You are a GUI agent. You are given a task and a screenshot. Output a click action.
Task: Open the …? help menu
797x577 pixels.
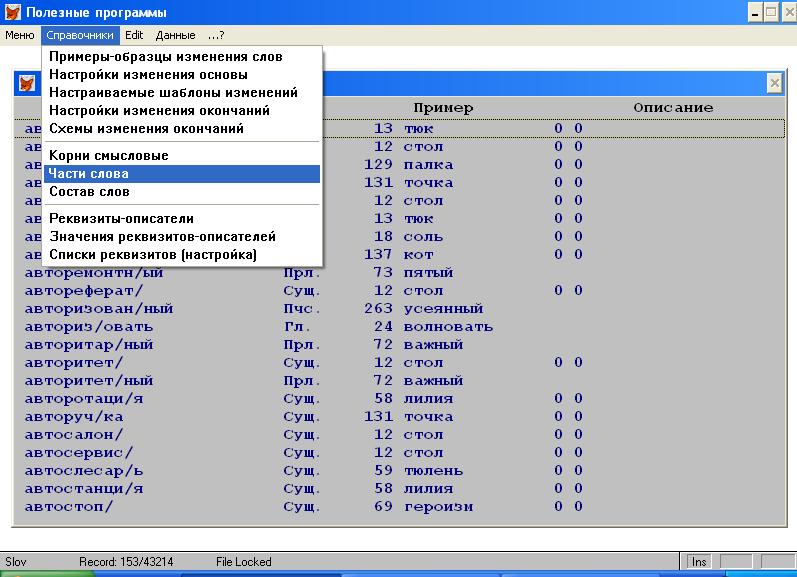point(216,35)
